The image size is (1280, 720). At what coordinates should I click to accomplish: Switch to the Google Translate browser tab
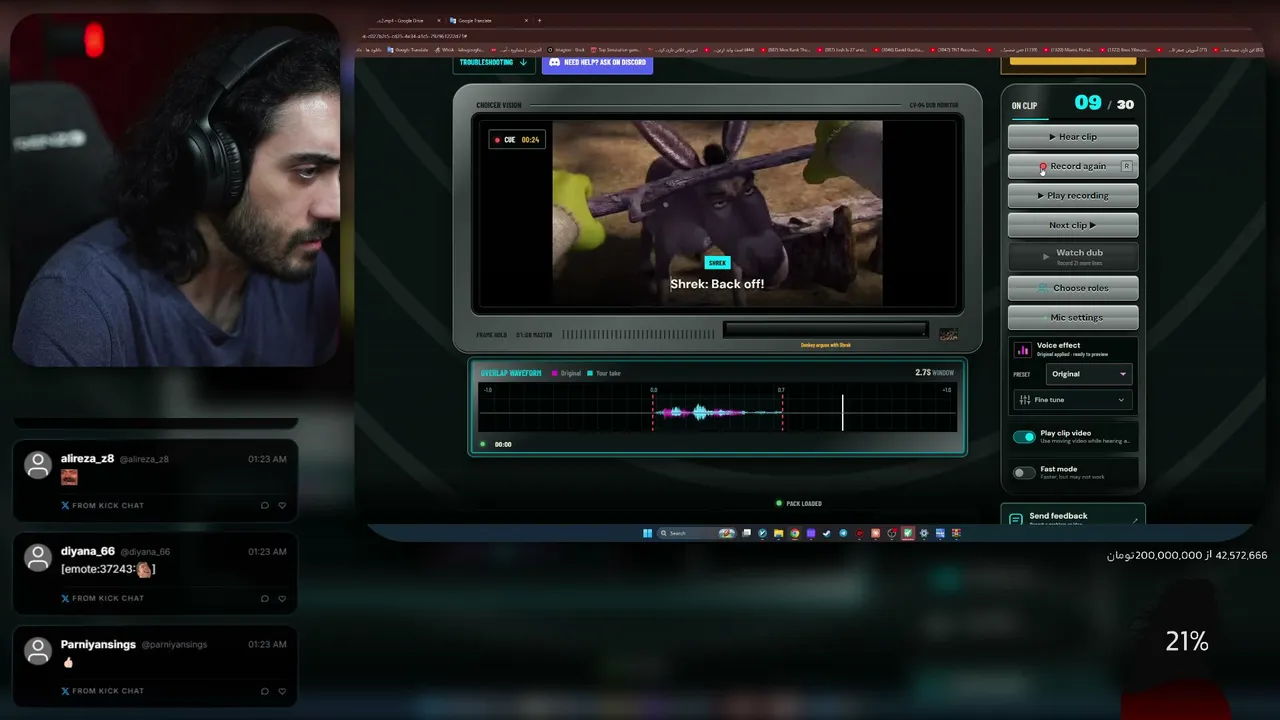tap(486, 20)
